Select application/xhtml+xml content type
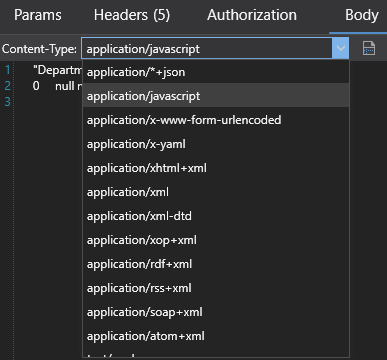387x360 pixels. click(216, 168)
